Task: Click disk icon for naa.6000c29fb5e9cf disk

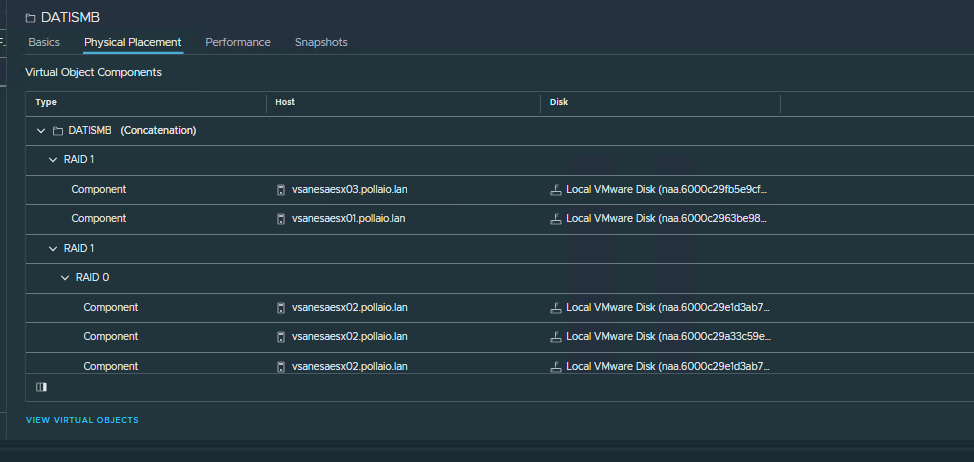Action: click(x=556, y=189)
